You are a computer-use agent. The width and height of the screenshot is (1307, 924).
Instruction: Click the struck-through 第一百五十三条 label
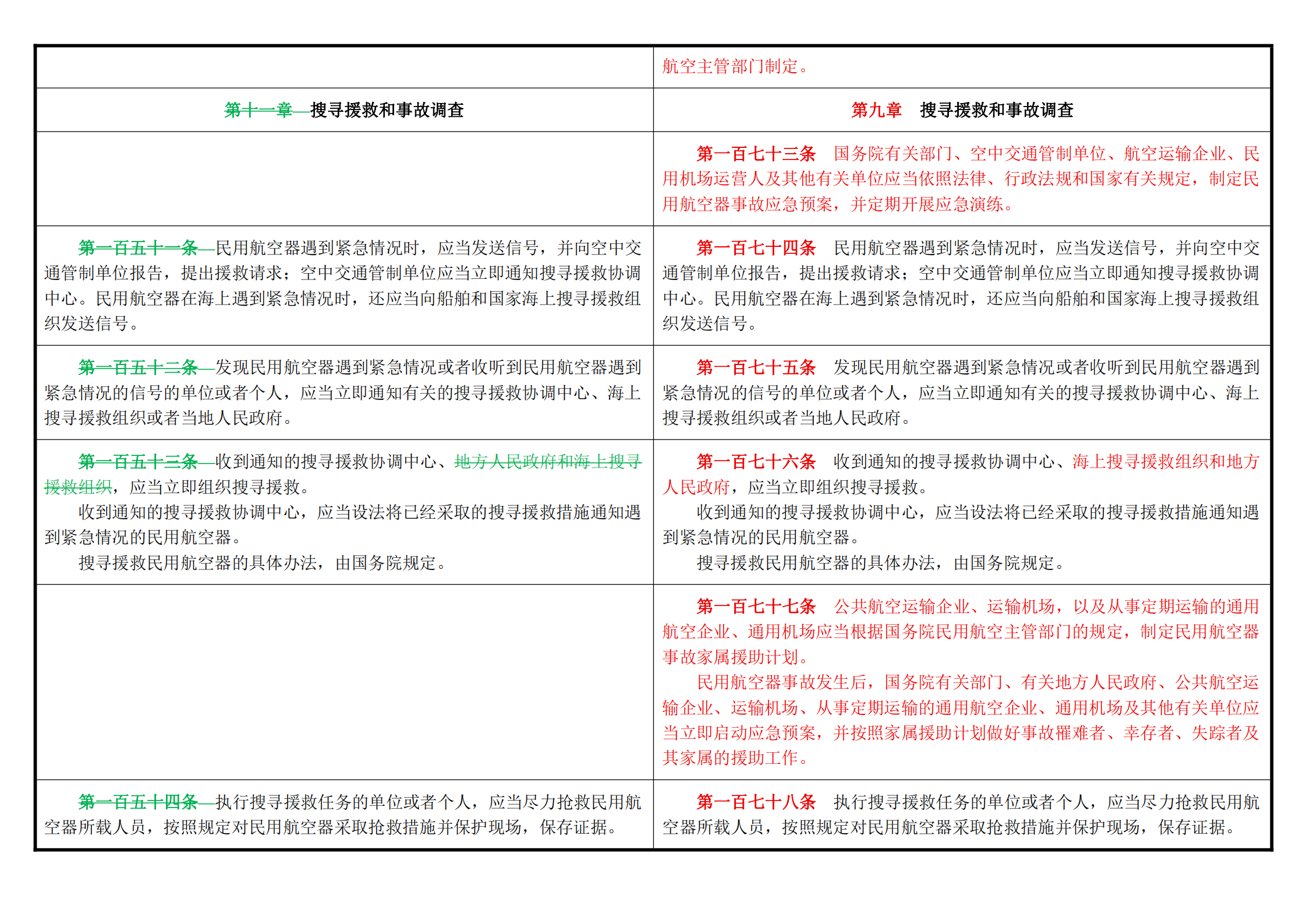pos(139,462)
